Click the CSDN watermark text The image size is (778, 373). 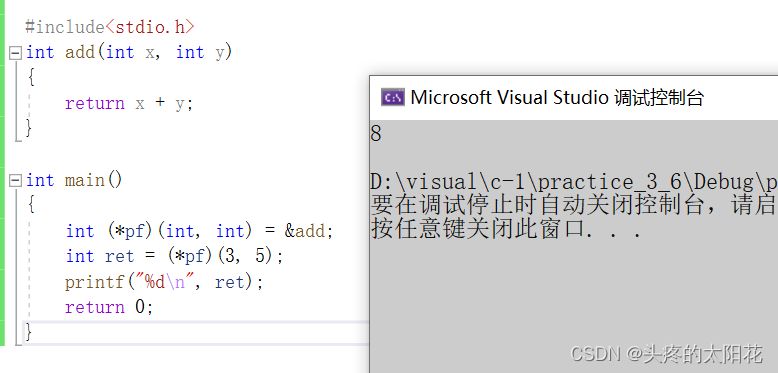tap(666, 354)
